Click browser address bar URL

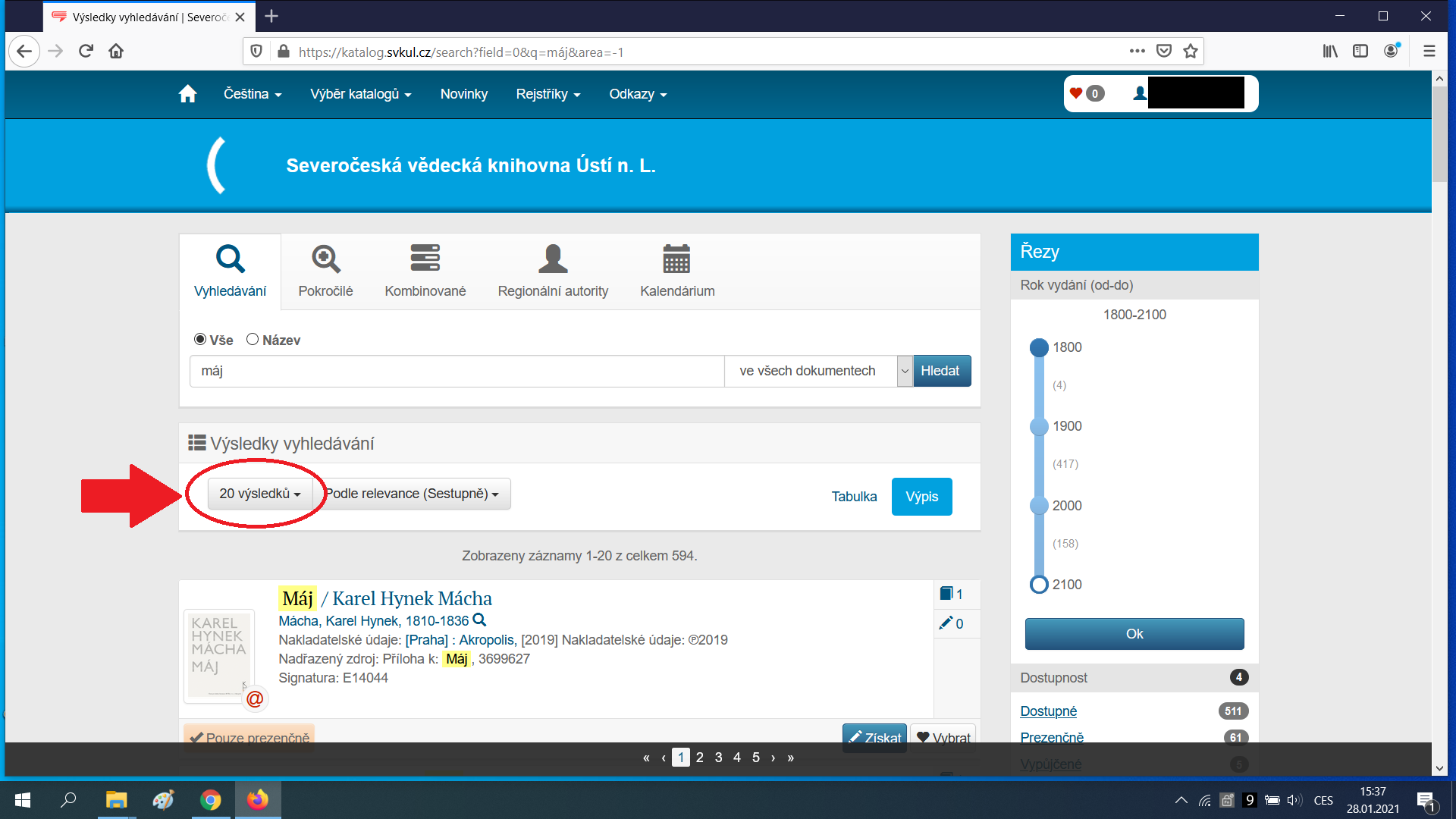(461, 52)
